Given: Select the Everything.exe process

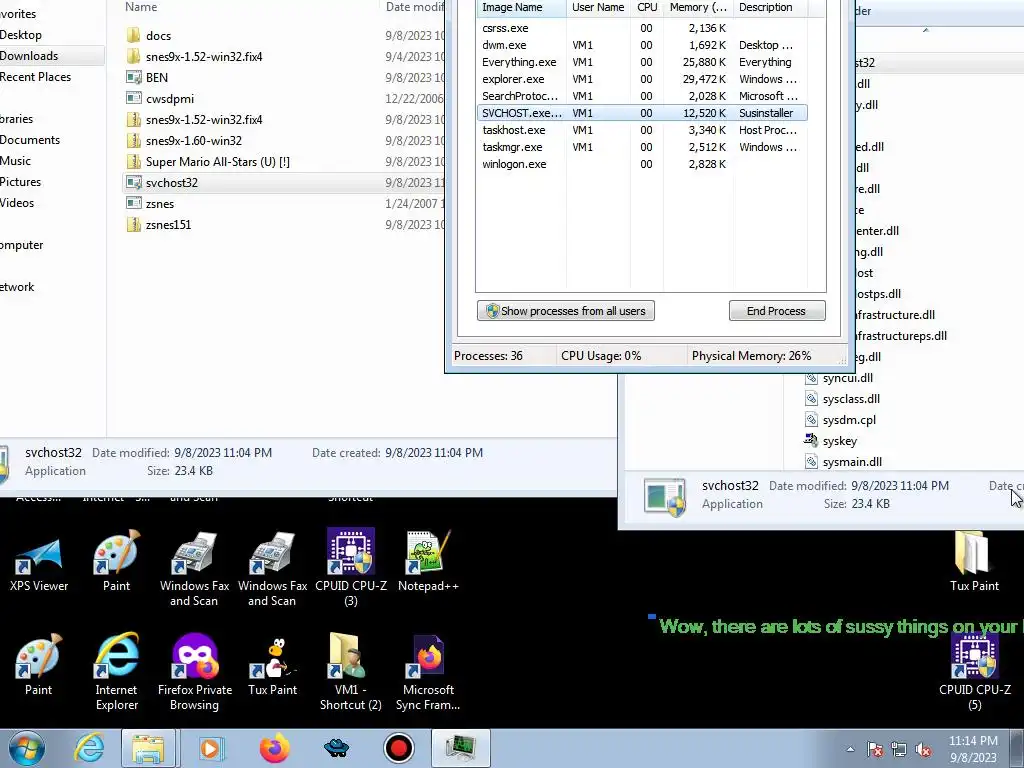Looking at the screenshot, I should [642, 62].
